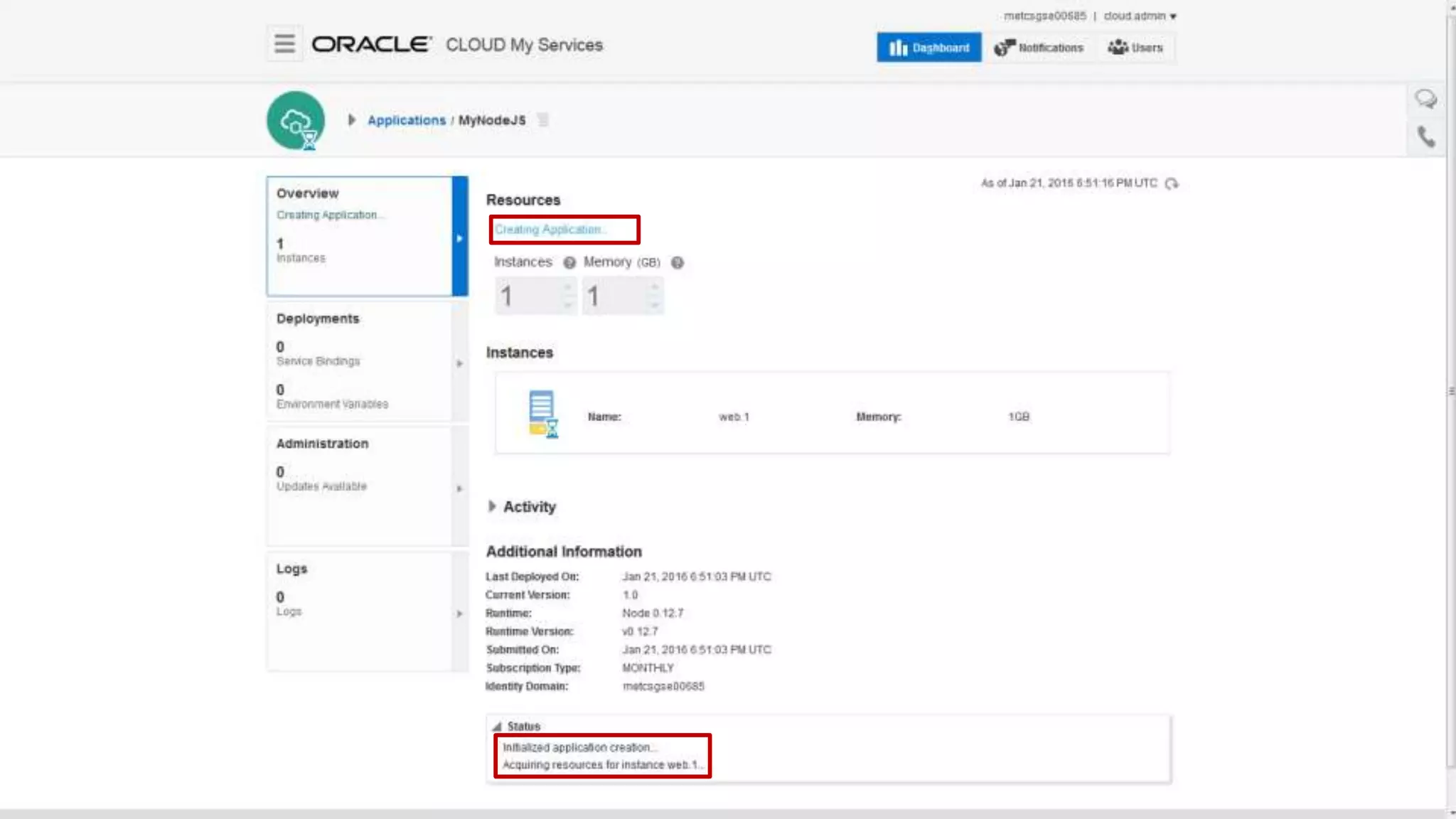Click the Current Version 1.0 value
Viewport: 1456px width, 819px height.
pyautogui.click(x=630, y=595)
